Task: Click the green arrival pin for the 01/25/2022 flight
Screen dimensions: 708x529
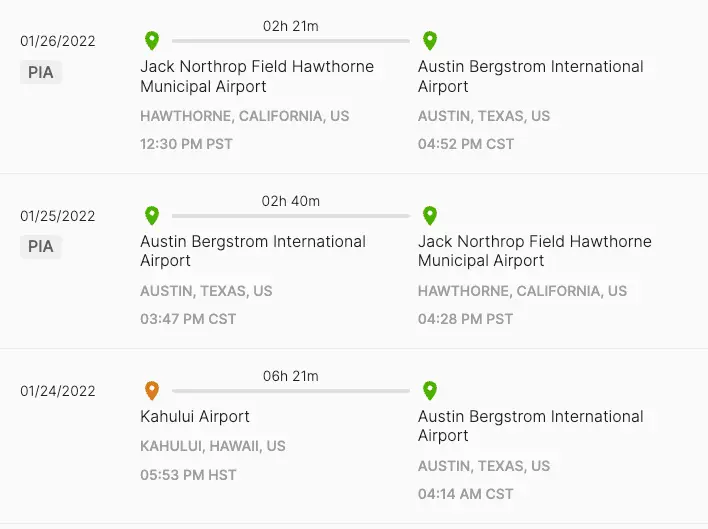Action: [430, 216]
